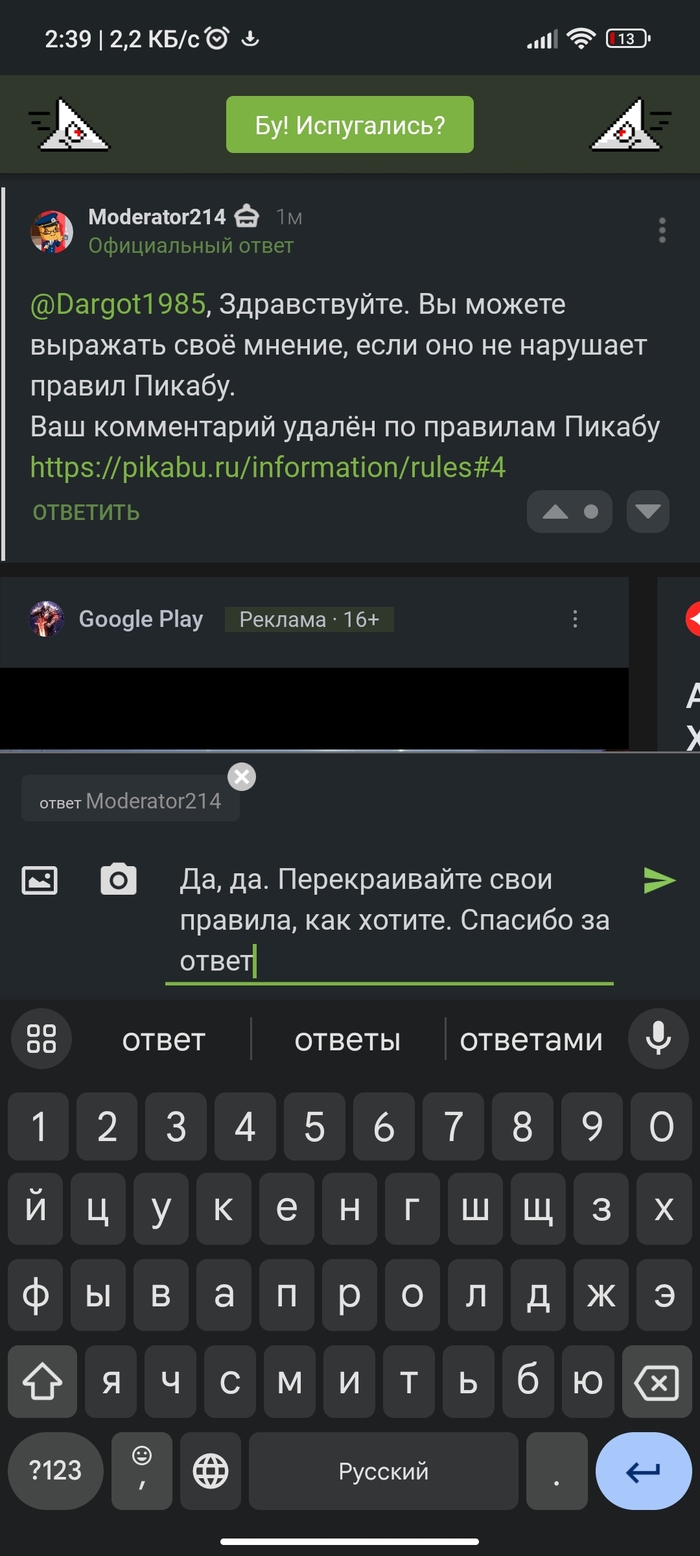Switch keyboard language with globe key
Screen dimensions: 700x1556
point(210,1471)
